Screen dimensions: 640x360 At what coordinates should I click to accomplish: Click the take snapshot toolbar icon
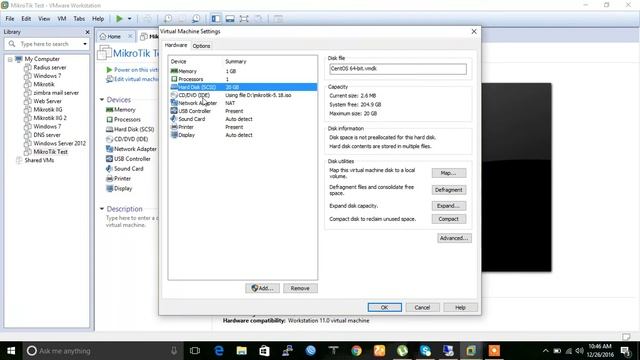[168, 19]
